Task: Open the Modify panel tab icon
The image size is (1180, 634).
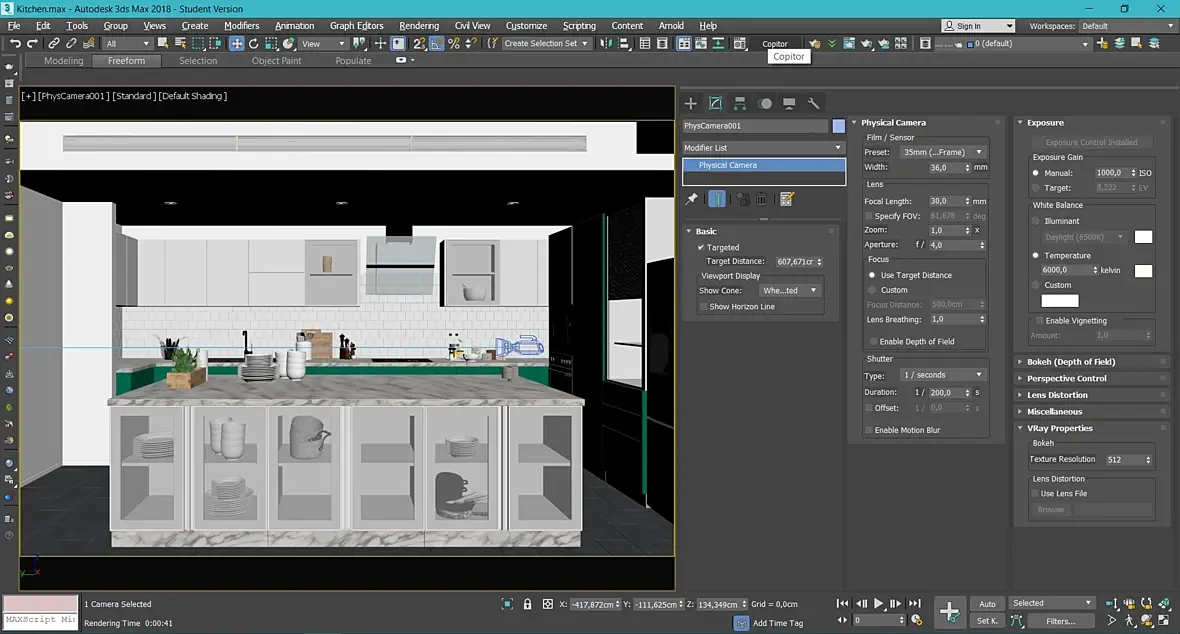Action: (716, 103)
